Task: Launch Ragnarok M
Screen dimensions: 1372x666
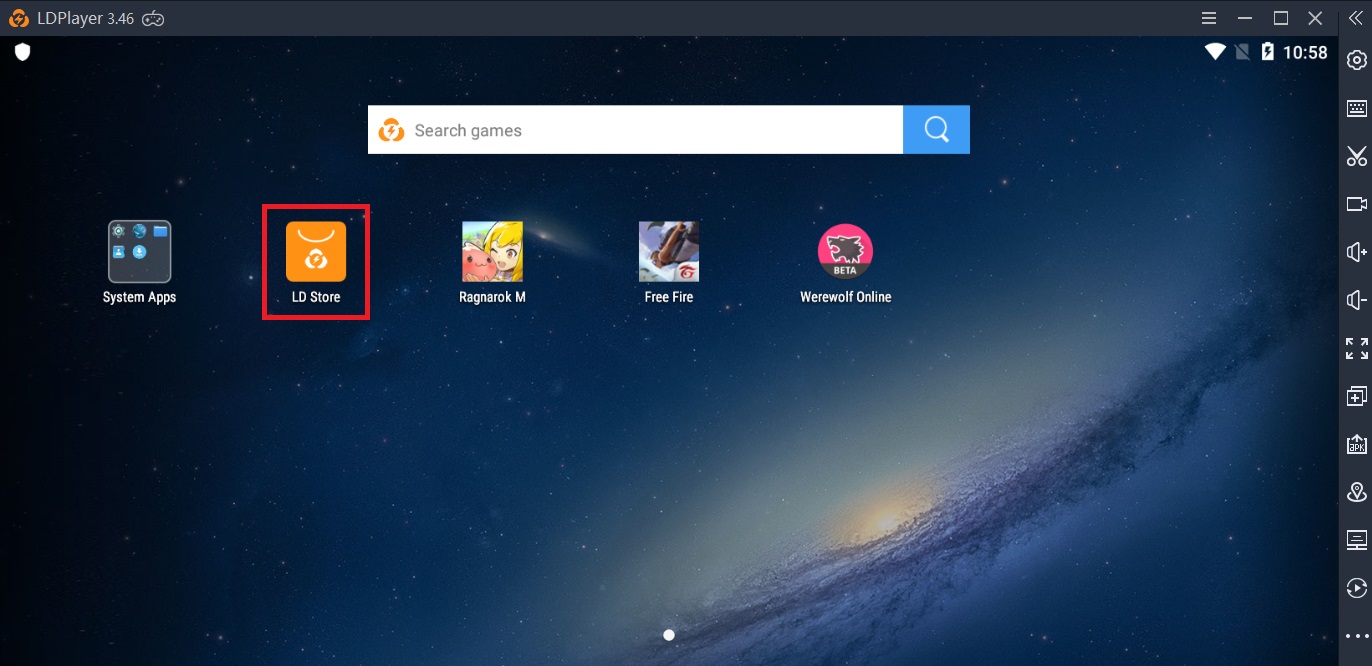Action: tap(492, 252)
